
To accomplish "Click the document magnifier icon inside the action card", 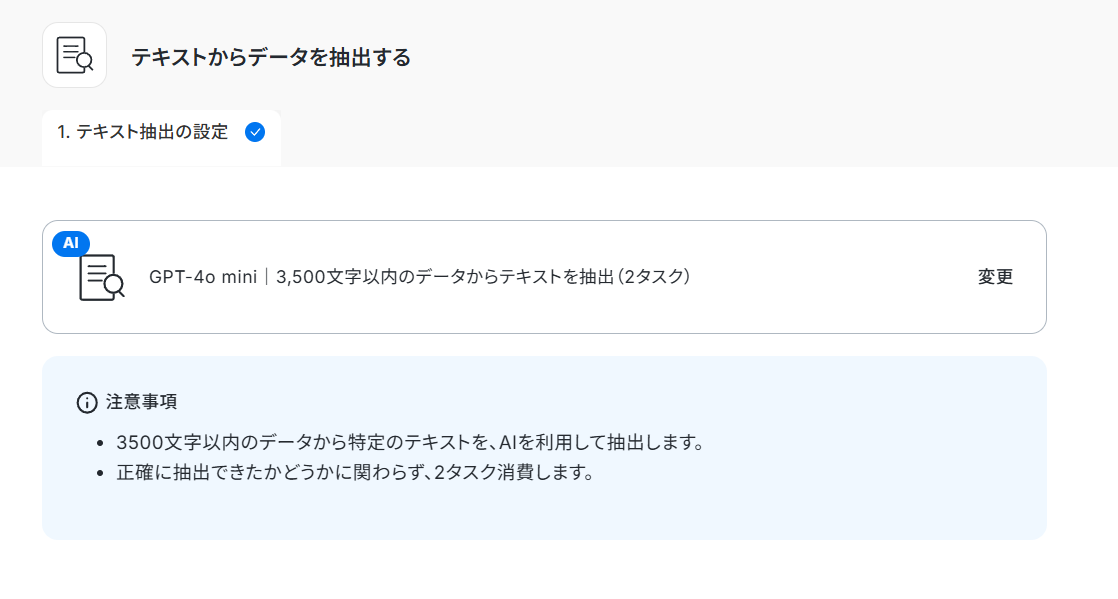I will click(101, 277).
